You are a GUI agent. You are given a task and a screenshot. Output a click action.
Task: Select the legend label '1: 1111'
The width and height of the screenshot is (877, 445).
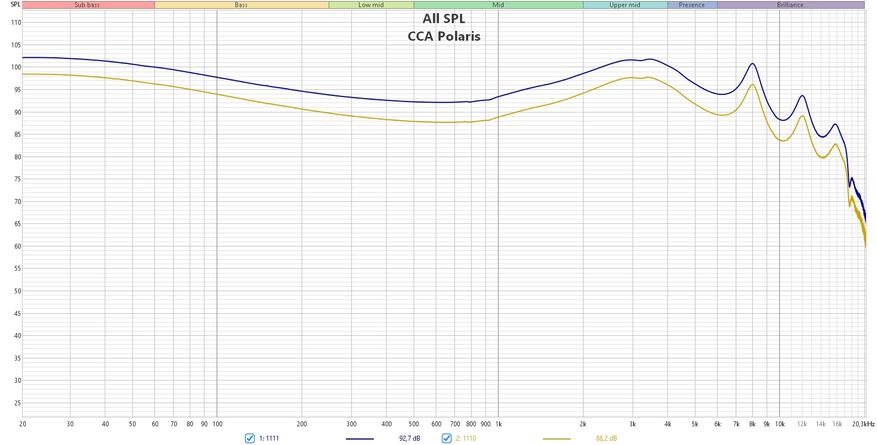pyautogui.click(x=268, y=438)
